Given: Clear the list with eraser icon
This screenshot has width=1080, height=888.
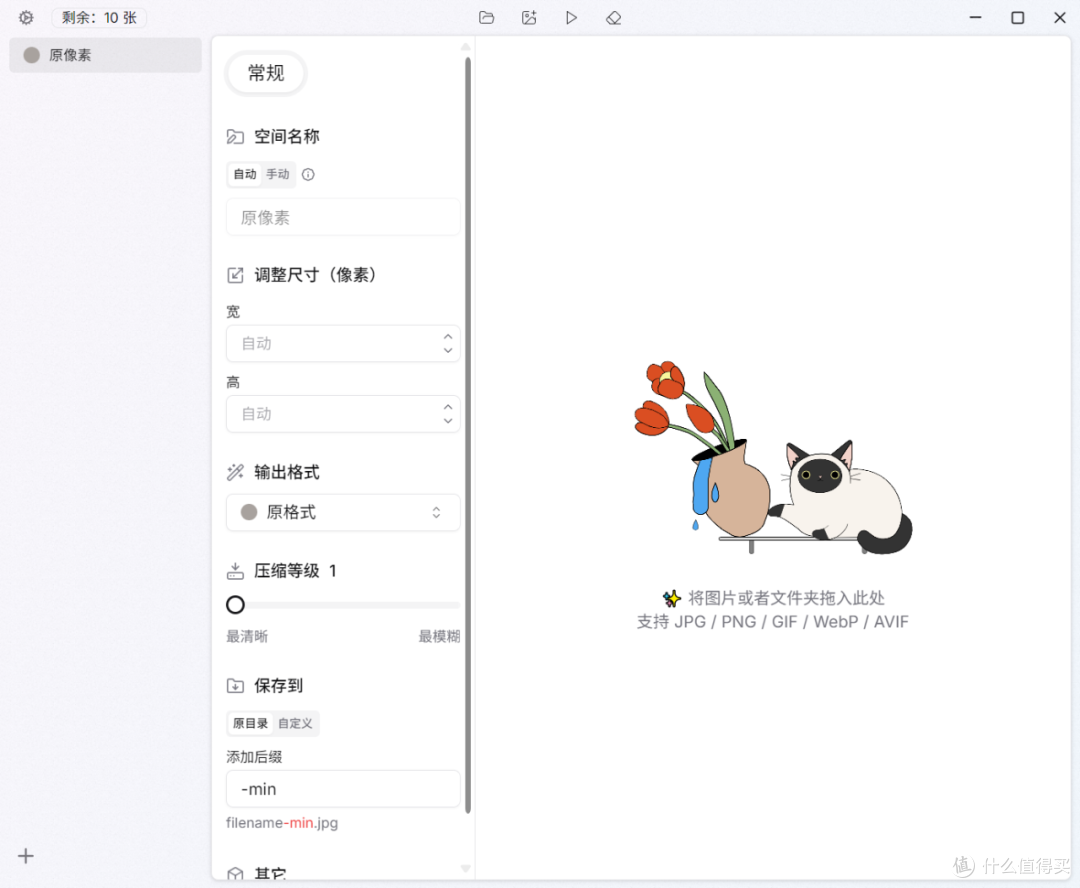Looking at the screenshot, I should tap(614, 18).
